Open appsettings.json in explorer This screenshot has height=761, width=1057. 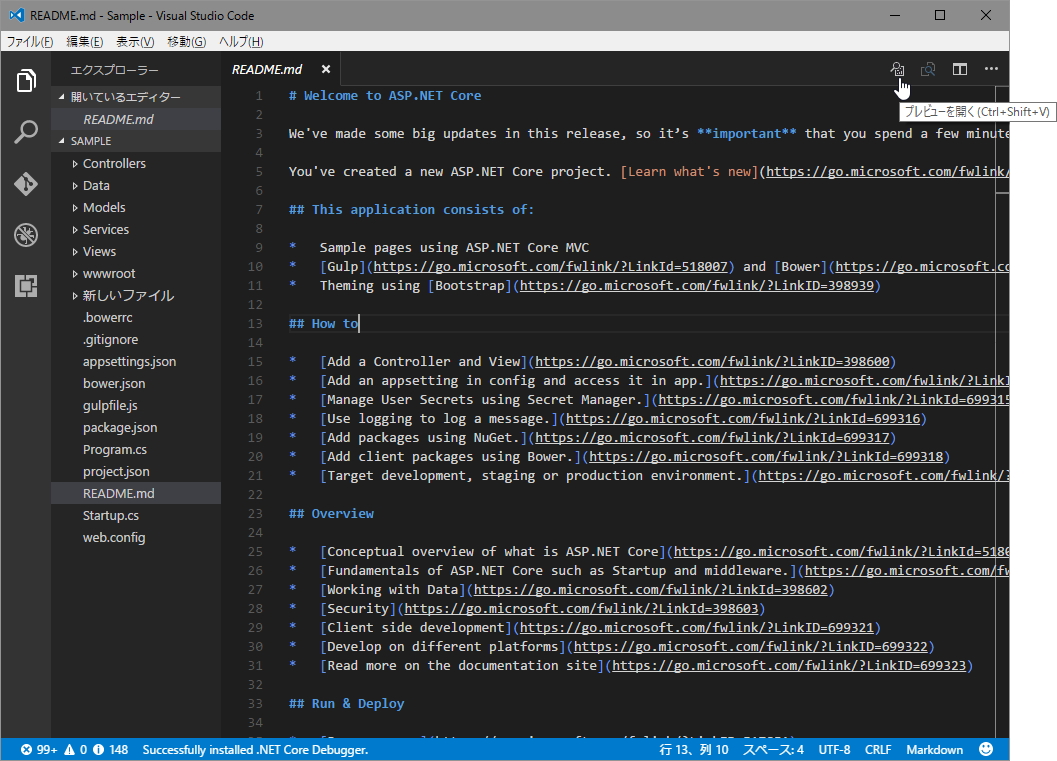tap(136, 361)
